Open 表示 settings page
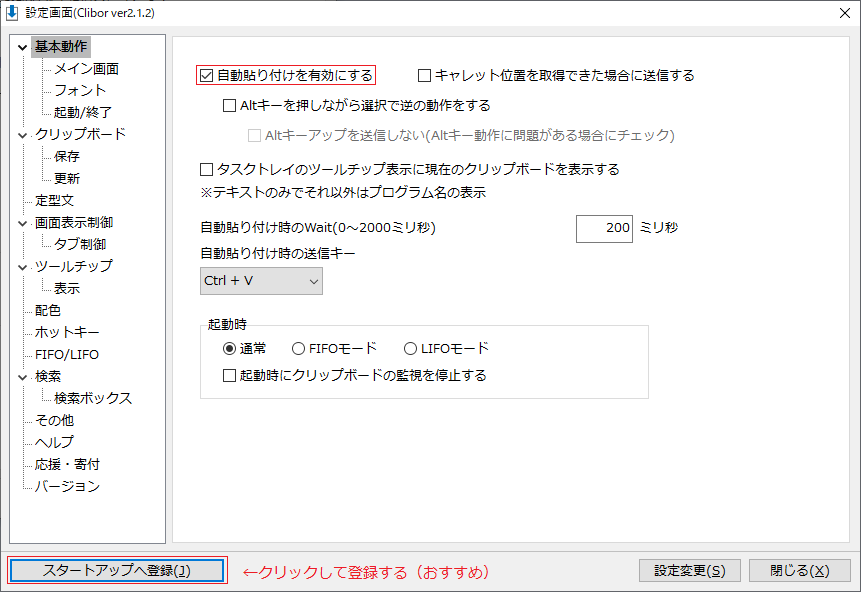The image size is (861, 592). (x=67, y=288)
